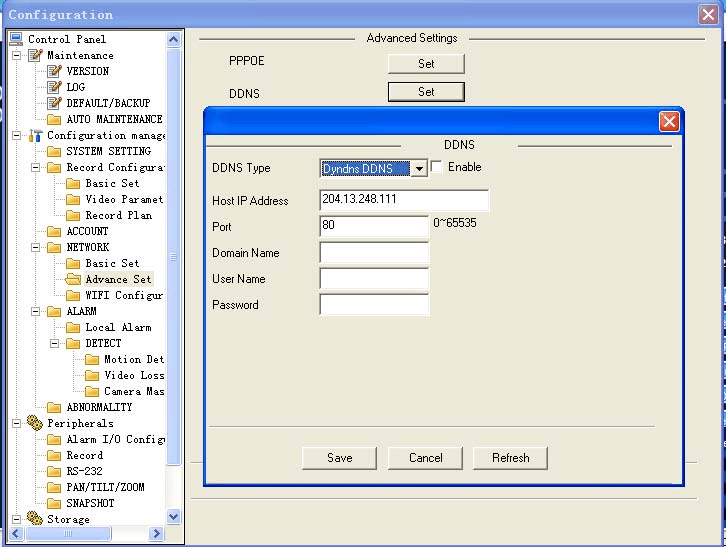Click the Peripherals gears icon
The image size is (726, 547).
pos(35,423)
